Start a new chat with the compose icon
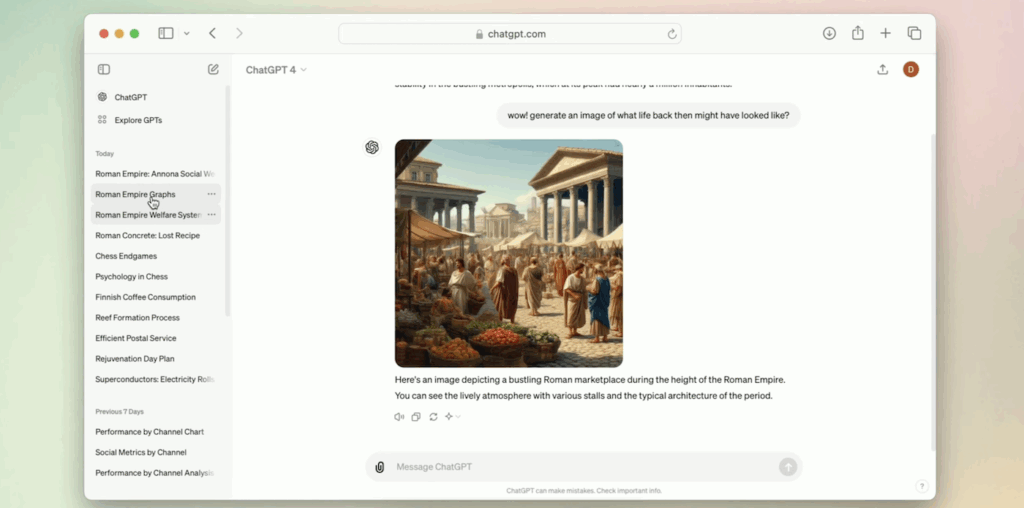 pos(213,69)
